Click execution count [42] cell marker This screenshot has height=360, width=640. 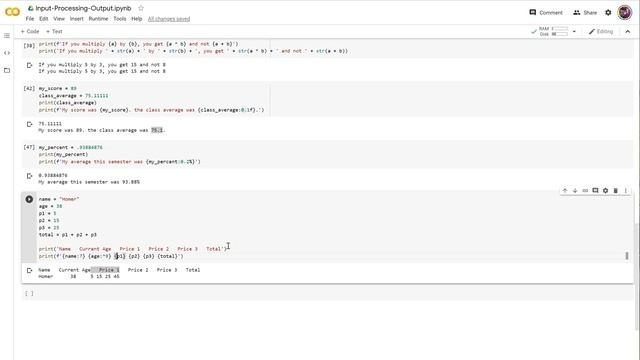point(29,89)
